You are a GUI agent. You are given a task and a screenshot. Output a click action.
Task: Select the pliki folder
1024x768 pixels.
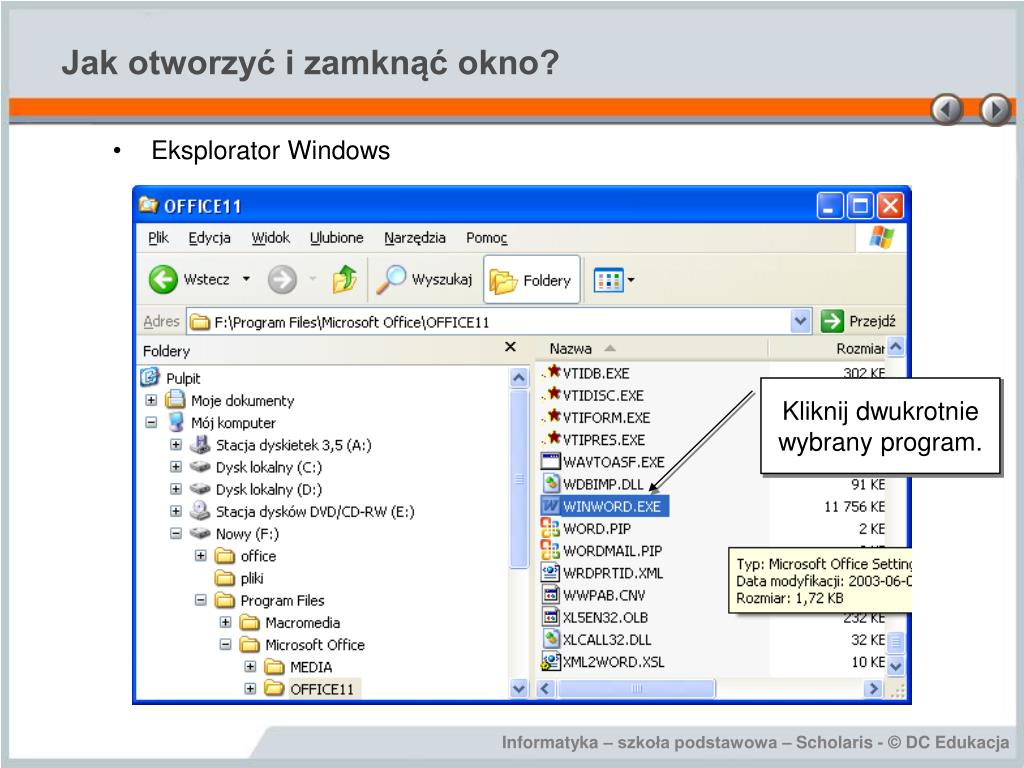click(x=239, y=579)
